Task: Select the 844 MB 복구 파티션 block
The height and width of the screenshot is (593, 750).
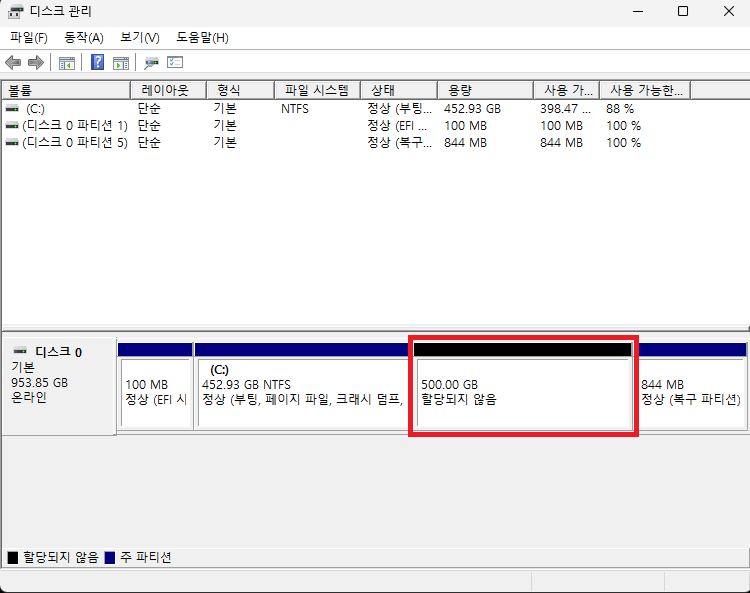Action: 692,386
